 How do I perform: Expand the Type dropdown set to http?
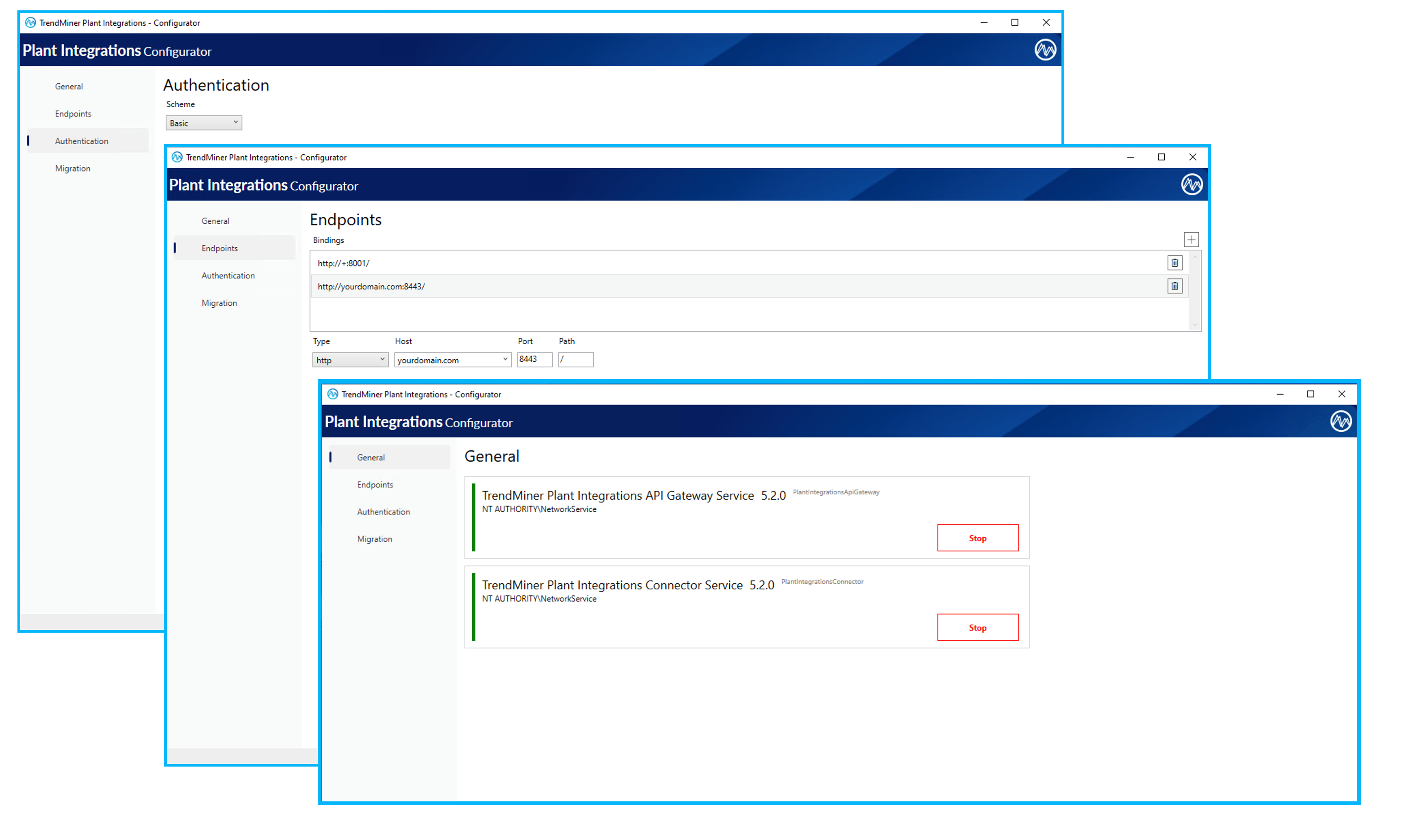[350, 359]
